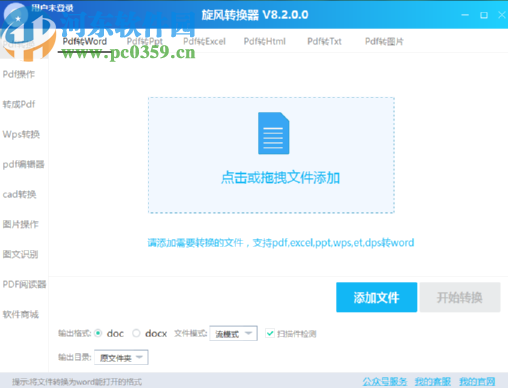Switch to the Pdf转Ppt tab

(x=145, y=41)
